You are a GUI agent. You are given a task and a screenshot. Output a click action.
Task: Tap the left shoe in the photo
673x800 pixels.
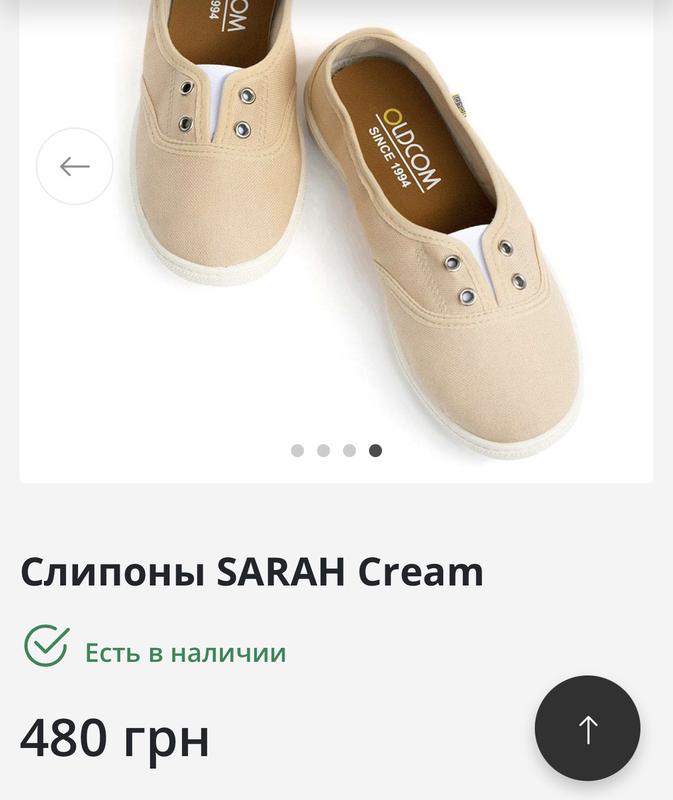[x=218, y=140]
